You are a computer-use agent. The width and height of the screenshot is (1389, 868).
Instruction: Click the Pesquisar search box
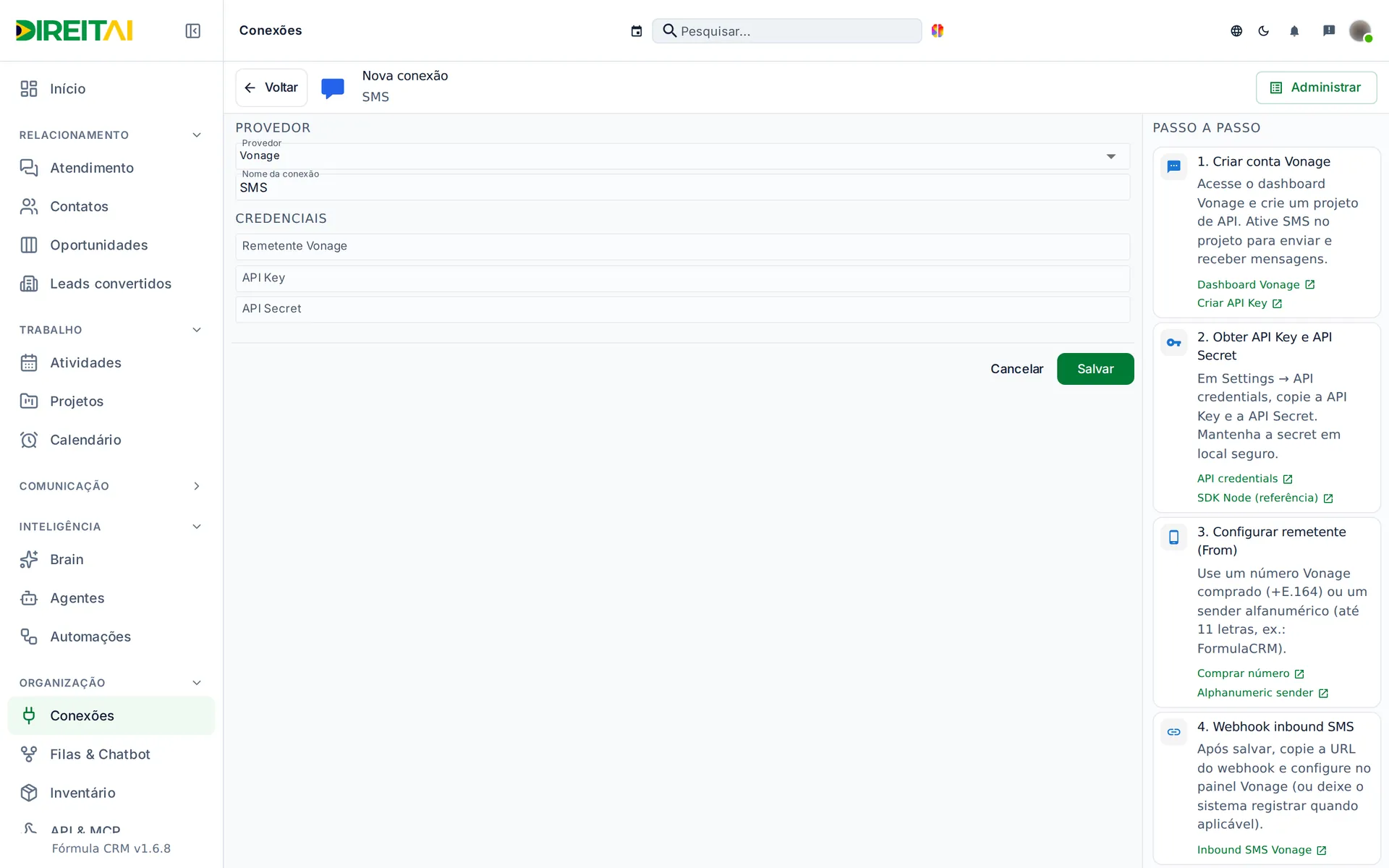786,31
